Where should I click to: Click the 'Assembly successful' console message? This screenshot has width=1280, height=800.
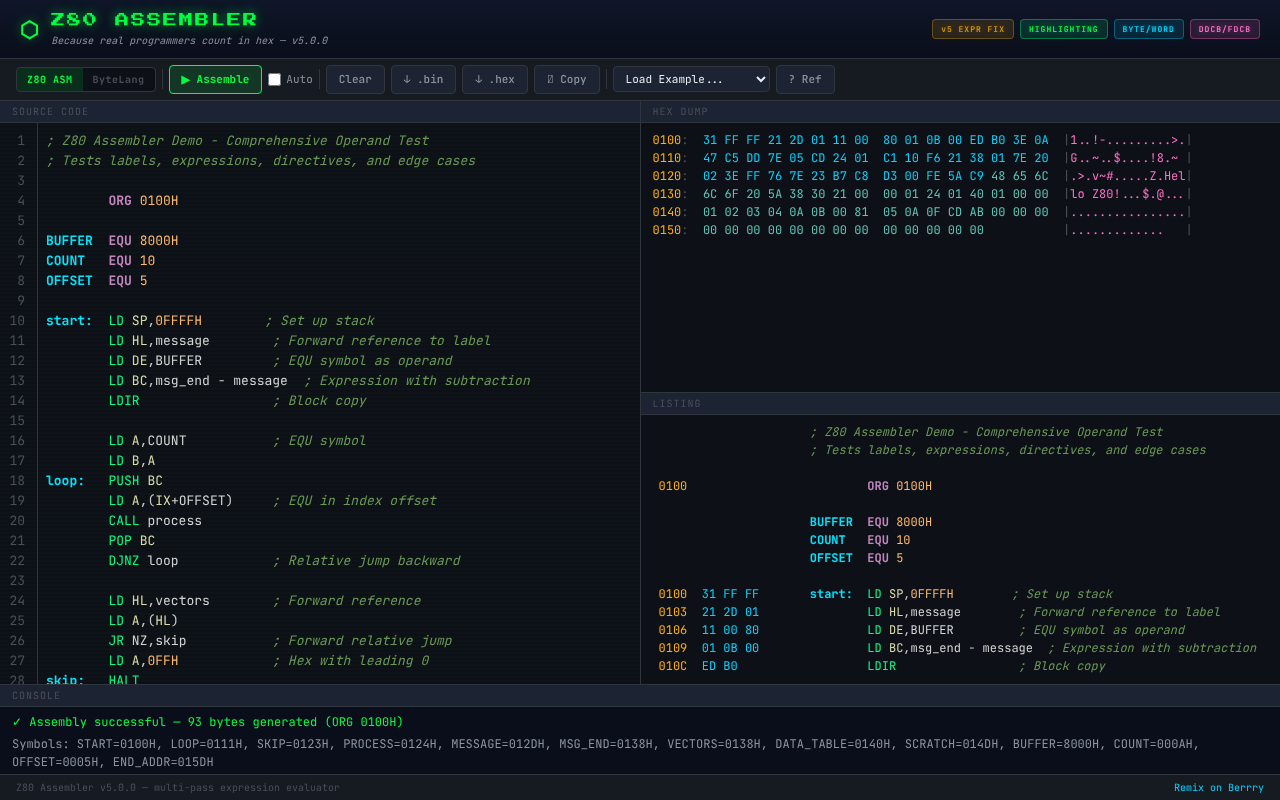pyautogui.click(x=208, y=722)
